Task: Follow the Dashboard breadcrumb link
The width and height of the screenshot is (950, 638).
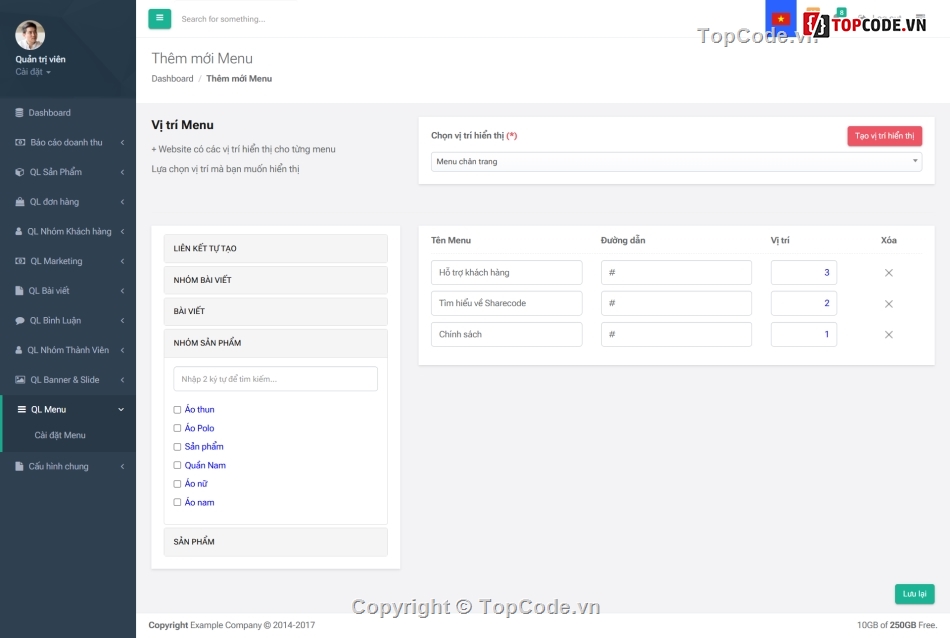Action: 172,79
